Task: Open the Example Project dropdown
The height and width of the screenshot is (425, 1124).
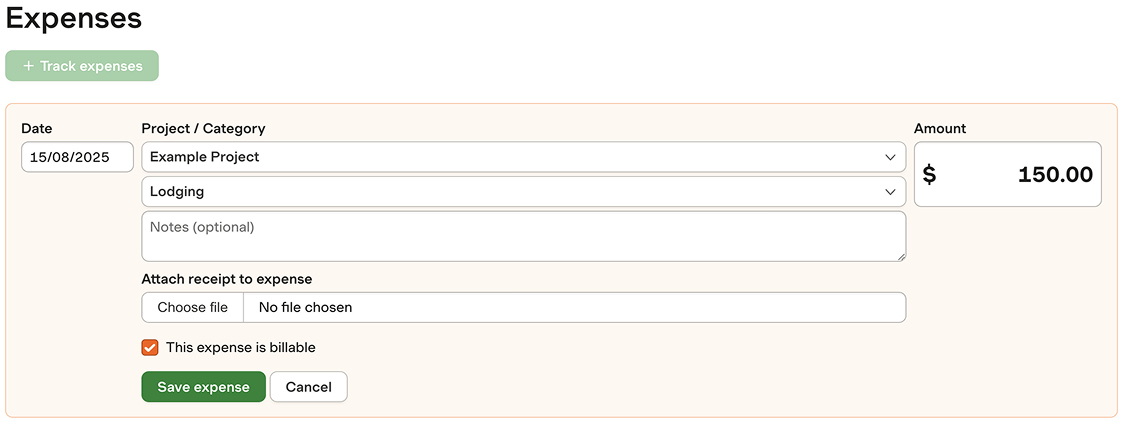Action: [523, 157]
